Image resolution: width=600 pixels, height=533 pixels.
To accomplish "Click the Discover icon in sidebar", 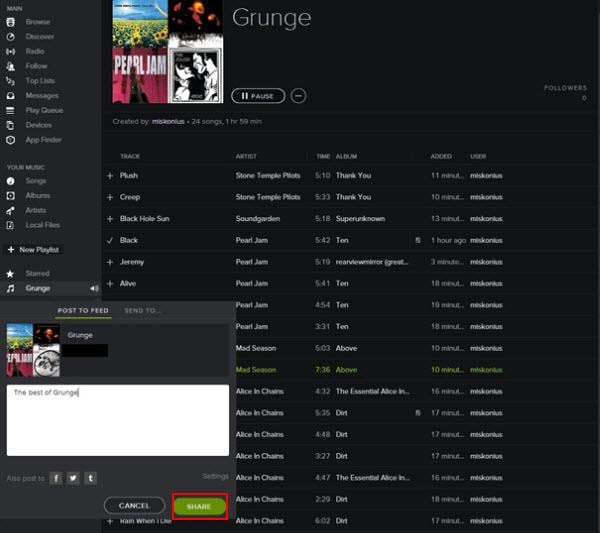I will [10, 37].
